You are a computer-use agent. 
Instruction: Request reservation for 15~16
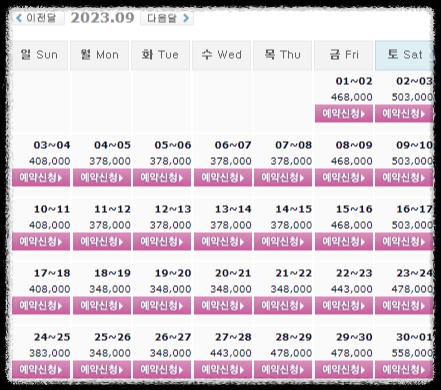click(x=344, y=242)
